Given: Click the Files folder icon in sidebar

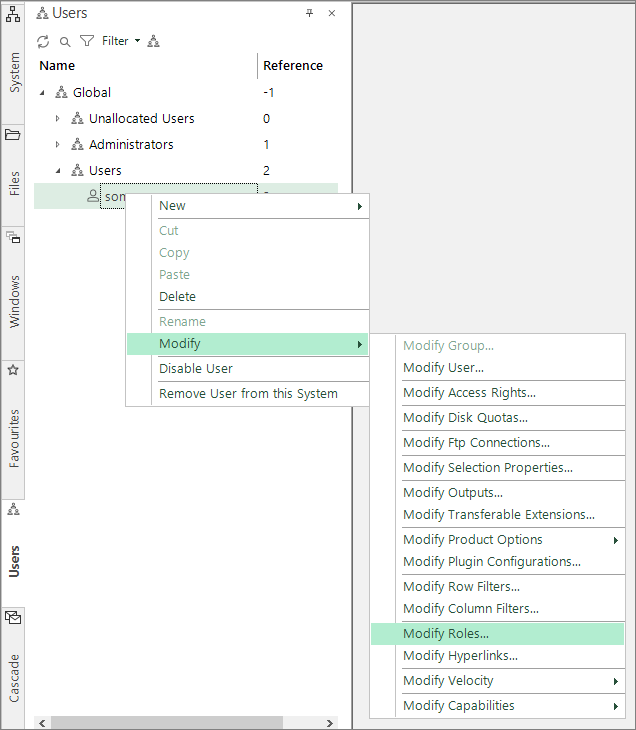Looking at the screenshot, I should (13, 135).
